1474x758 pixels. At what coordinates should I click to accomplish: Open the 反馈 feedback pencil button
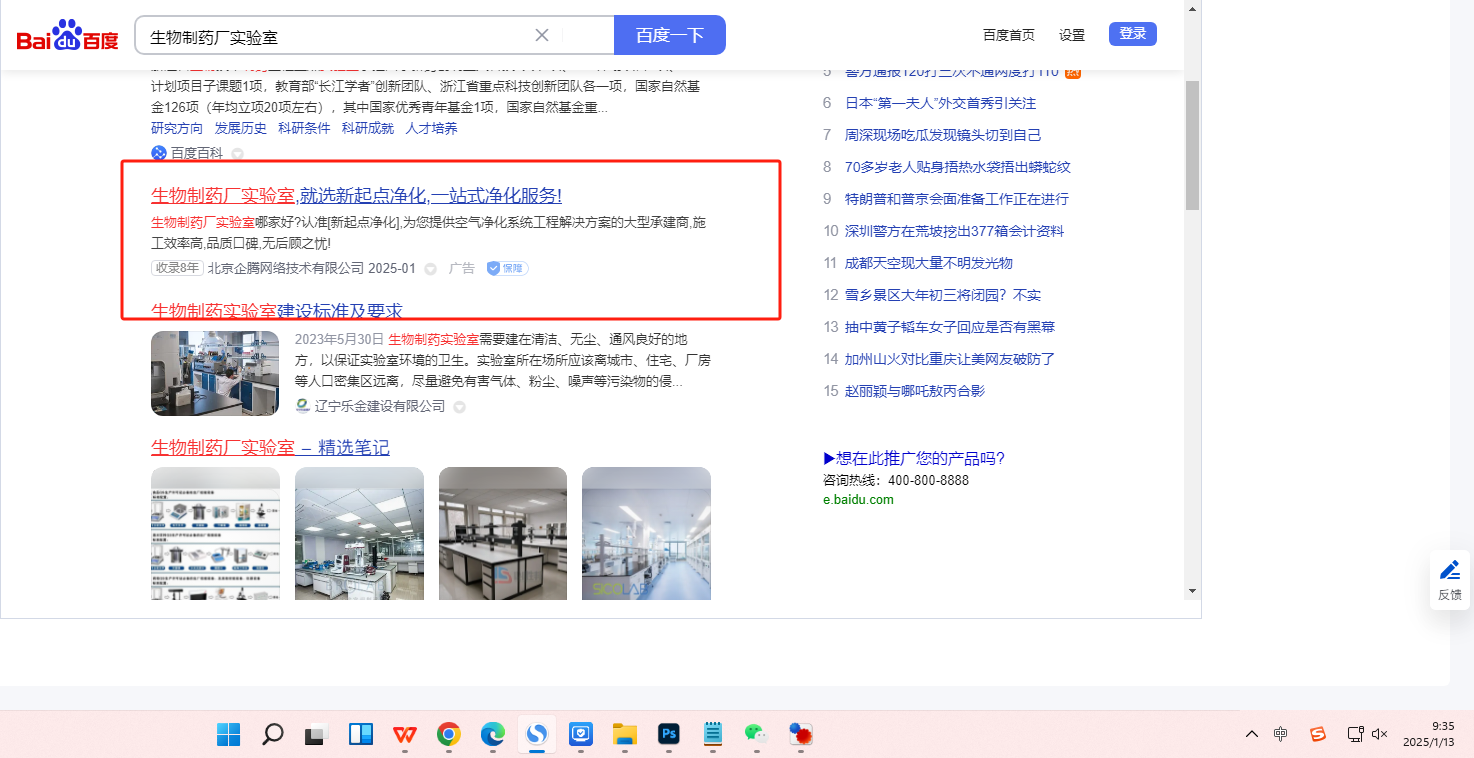pos(1450,580)
